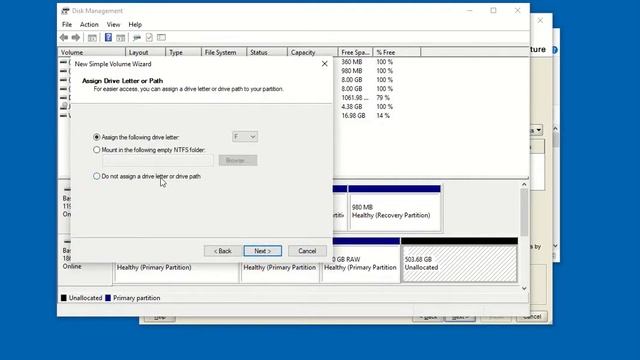Image resolution: width=640 pixels, height=360 pixels.
Task: Click the checkmark list toolbar icon
Action: click(149, 38)
